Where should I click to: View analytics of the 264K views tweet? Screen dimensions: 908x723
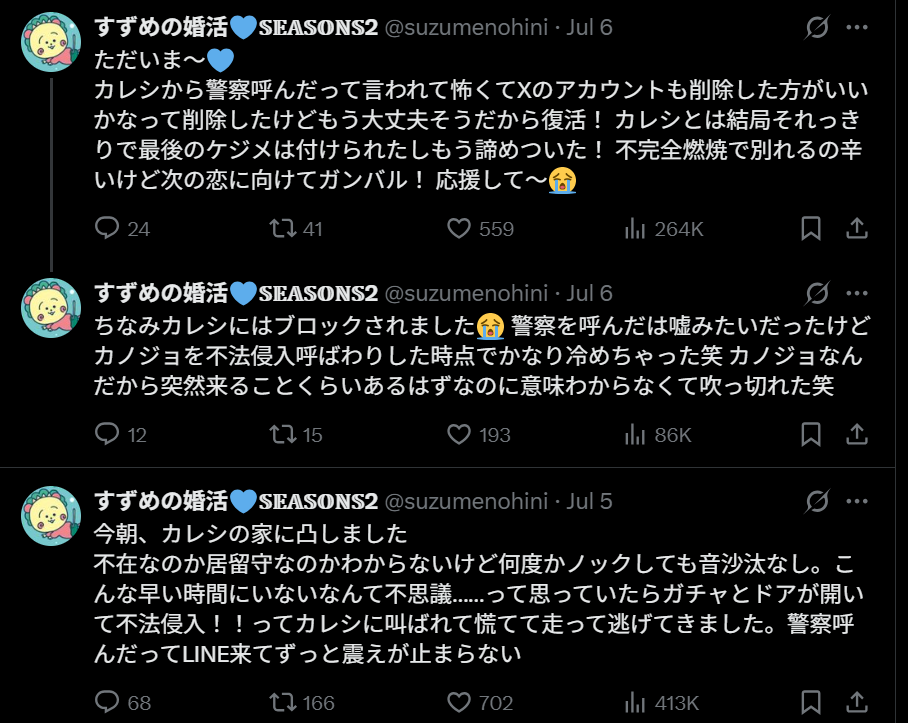pos(635,229)
